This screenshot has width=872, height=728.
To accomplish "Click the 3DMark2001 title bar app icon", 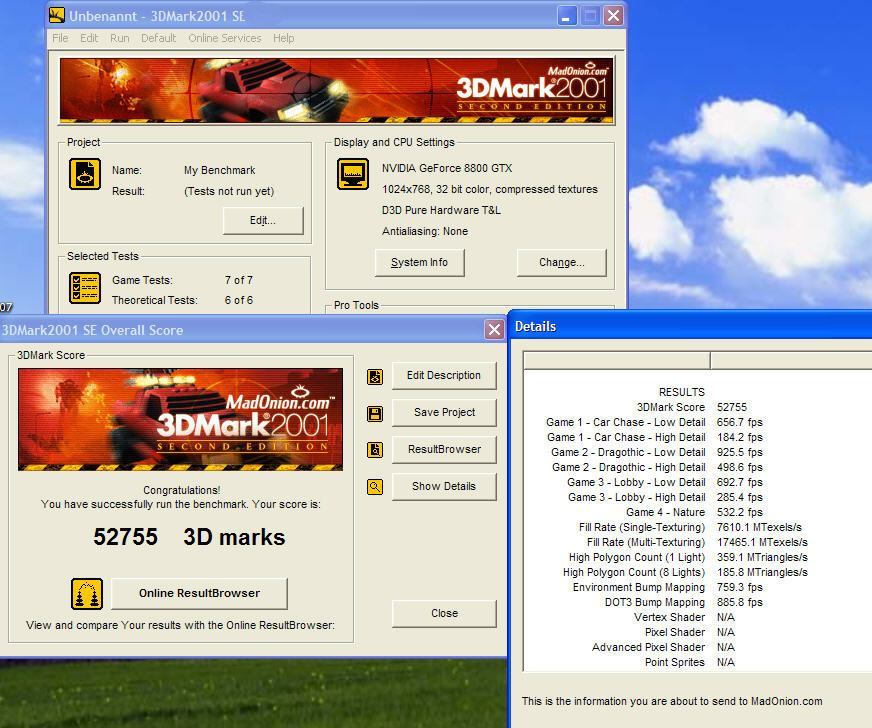I will tap(57, 16).
